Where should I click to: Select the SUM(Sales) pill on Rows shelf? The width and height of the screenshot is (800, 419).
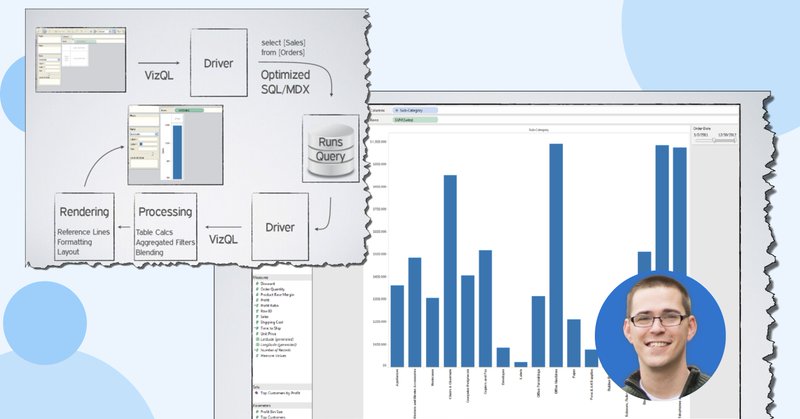(x=415, y=120)
